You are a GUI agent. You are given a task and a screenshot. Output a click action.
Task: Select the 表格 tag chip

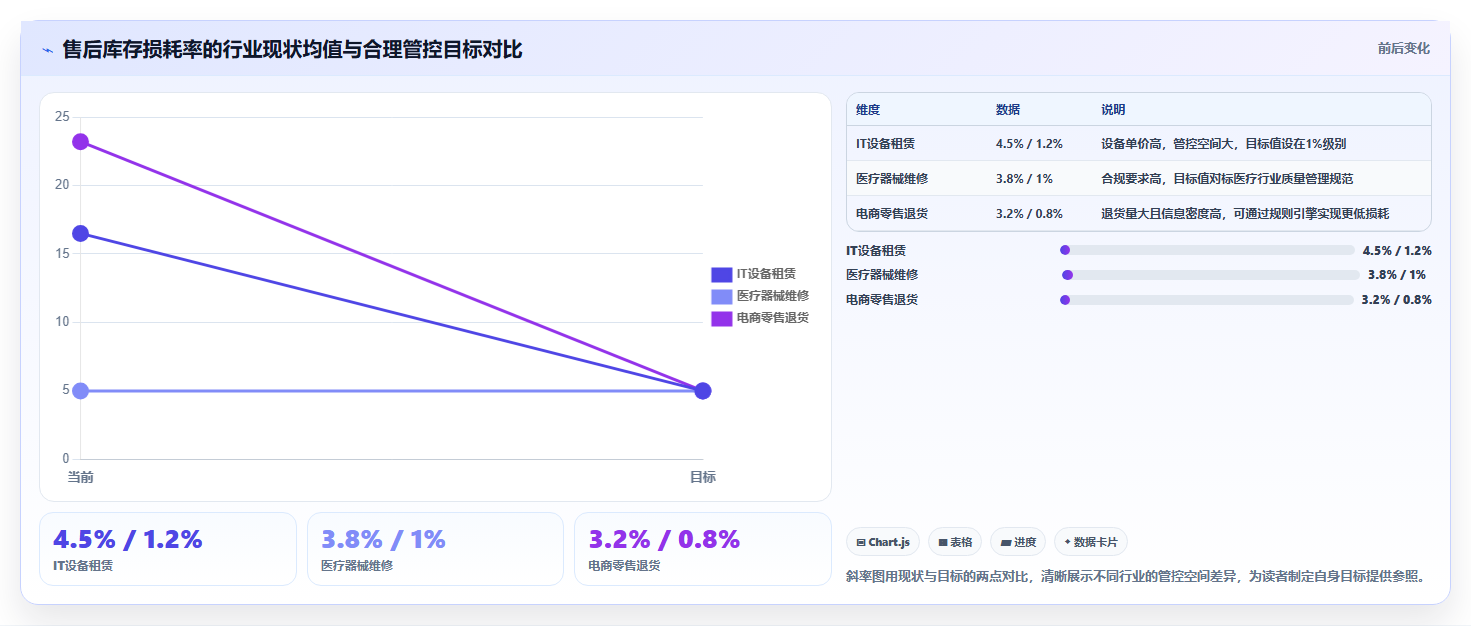pos(955,542)
